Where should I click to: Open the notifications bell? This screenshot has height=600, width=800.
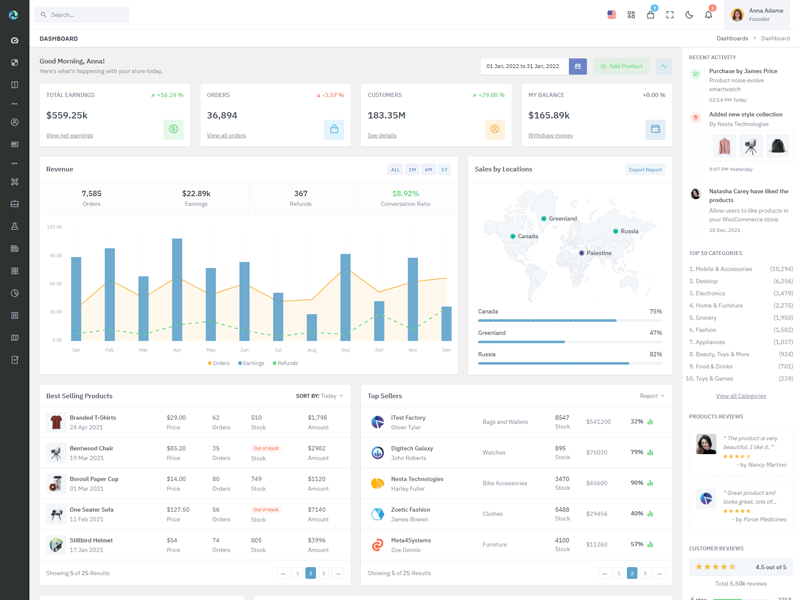point(708,14)
